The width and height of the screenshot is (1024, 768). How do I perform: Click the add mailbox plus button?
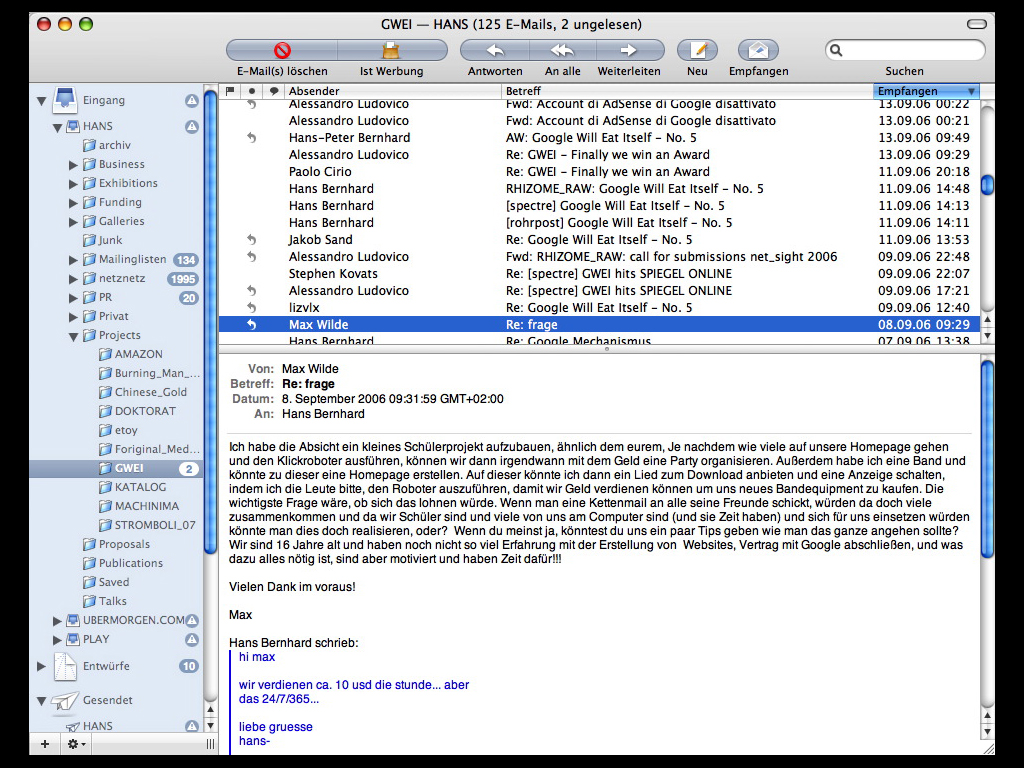44,744
